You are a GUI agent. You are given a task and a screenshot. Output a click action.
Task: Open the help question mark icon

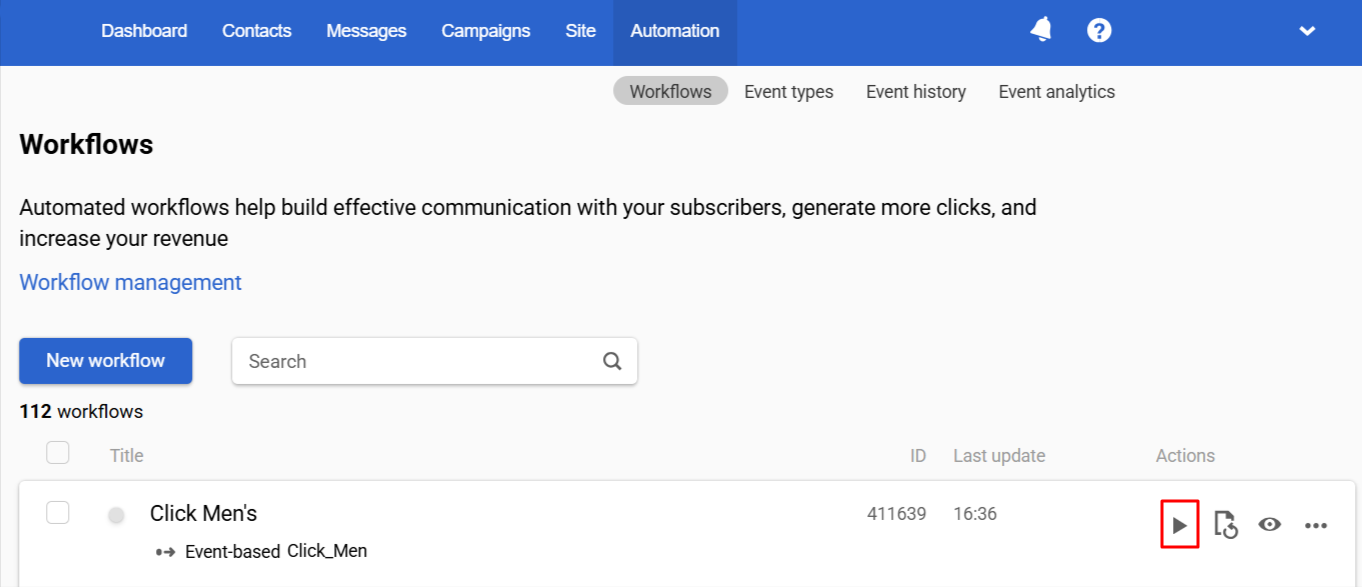(x=1099, y=31)
